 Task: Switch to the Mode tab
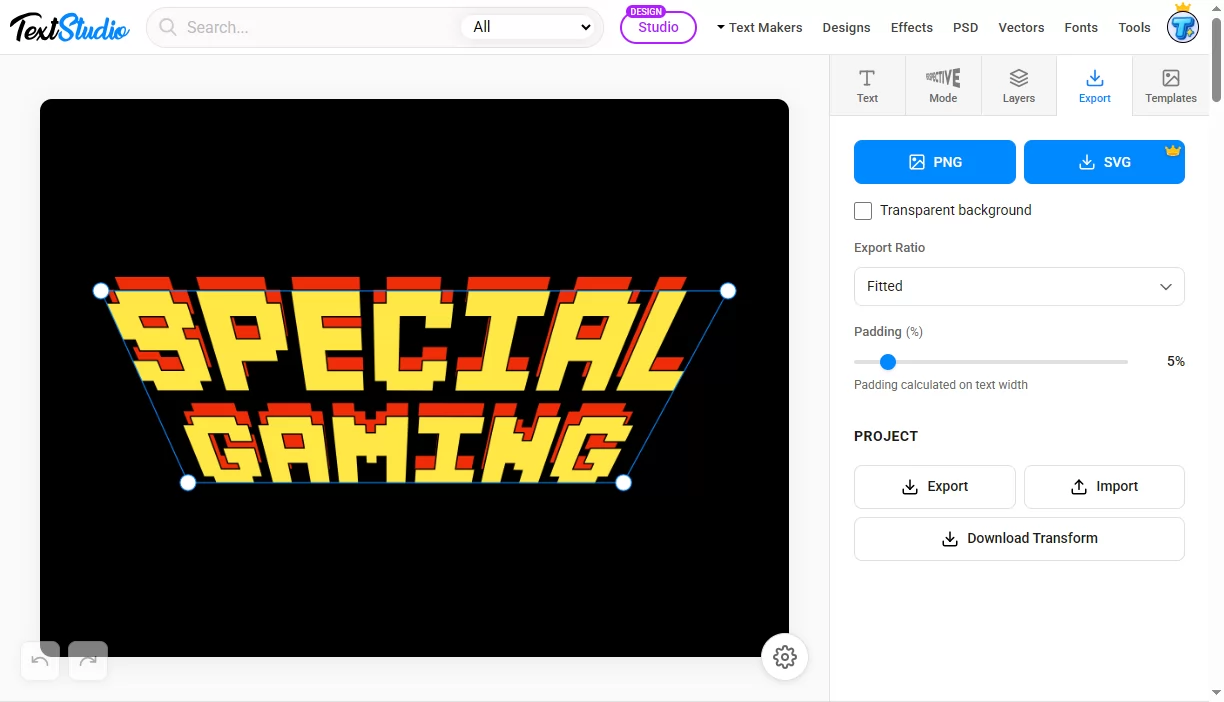point(943,86)
